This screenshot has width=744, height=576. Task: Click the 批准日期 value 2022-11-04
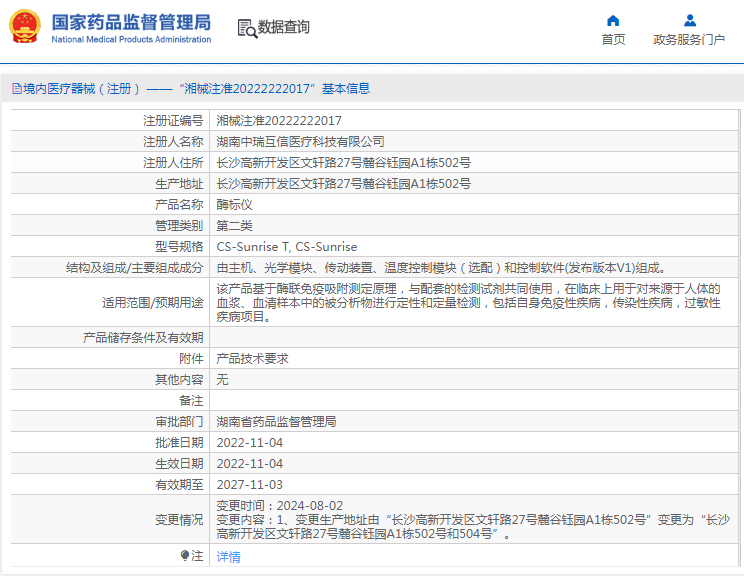point(250,443)
